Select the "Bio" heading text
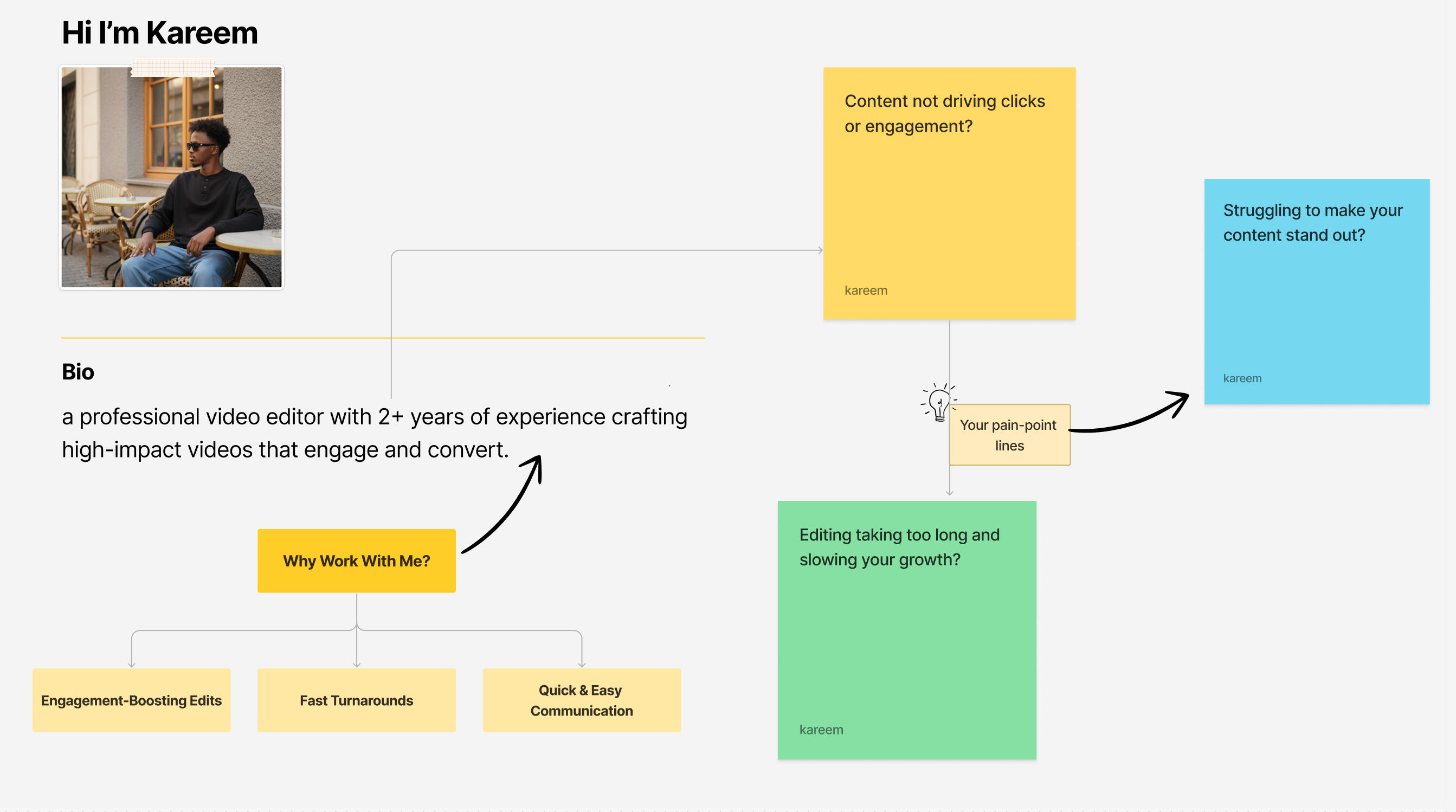 pos(78,372)
